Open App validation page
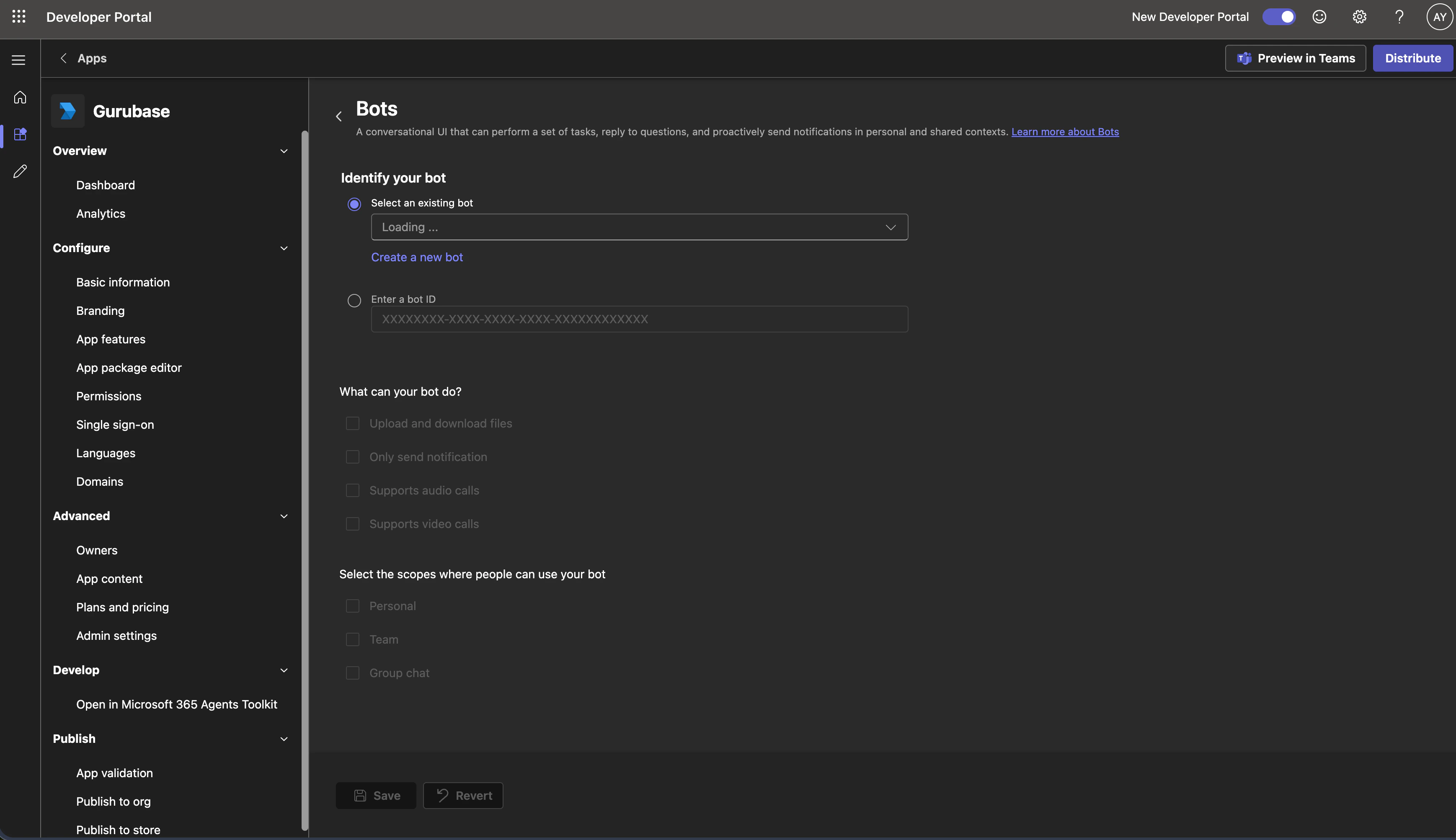Viewport: 1456px width, 840px height. (114, 773)
